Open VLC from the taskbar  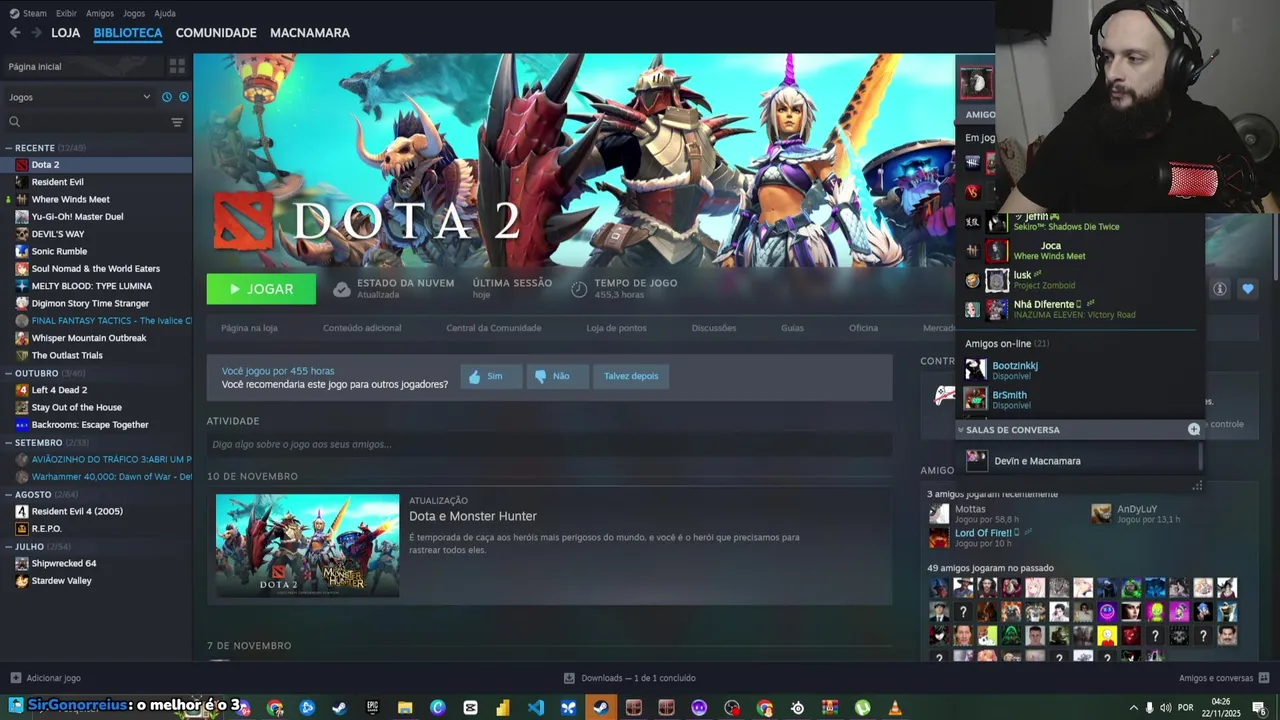[895, 708]
